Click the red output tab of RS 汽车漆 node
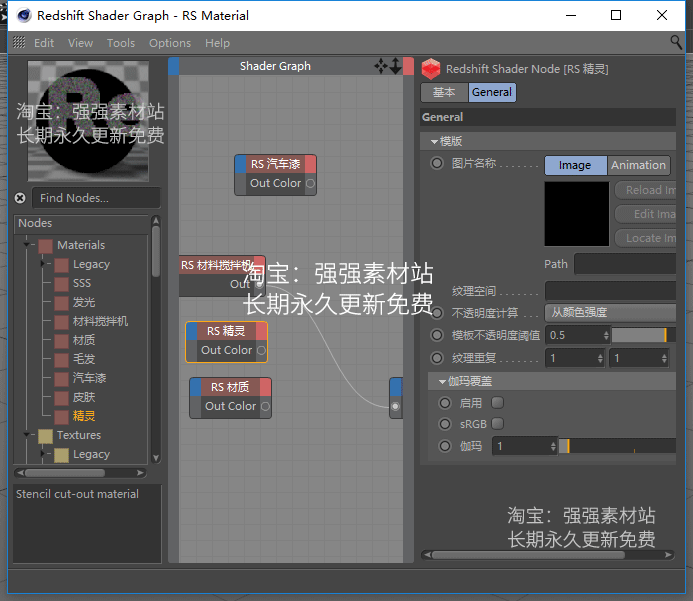 311,164
